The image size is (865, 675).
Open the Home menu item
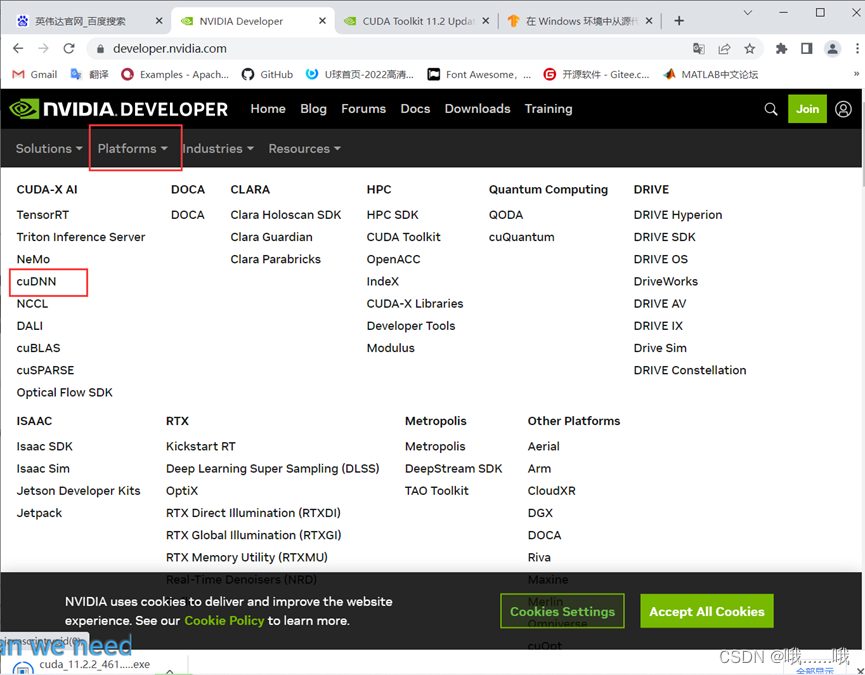[268, 109]
